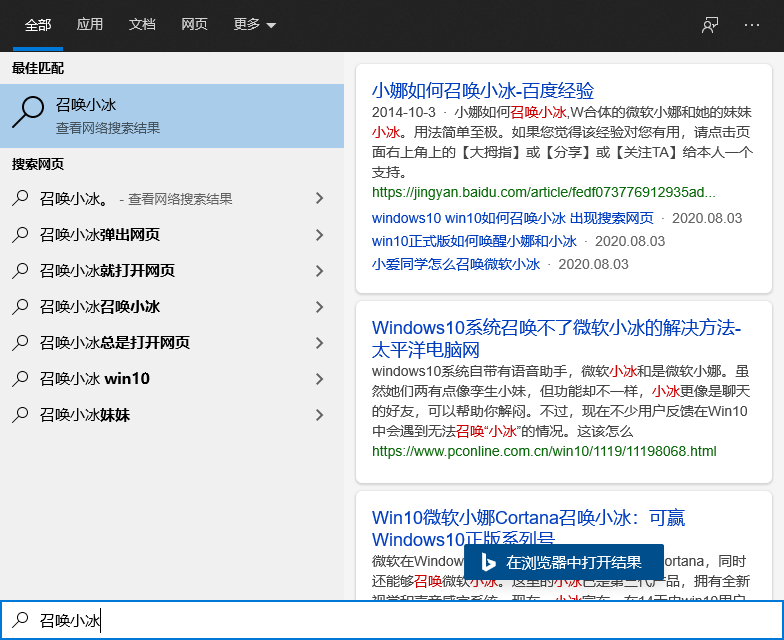Viewport: 784px width, 640px height.
Task: Switch to the 全部 tab
Action: (x=38, y=24)
